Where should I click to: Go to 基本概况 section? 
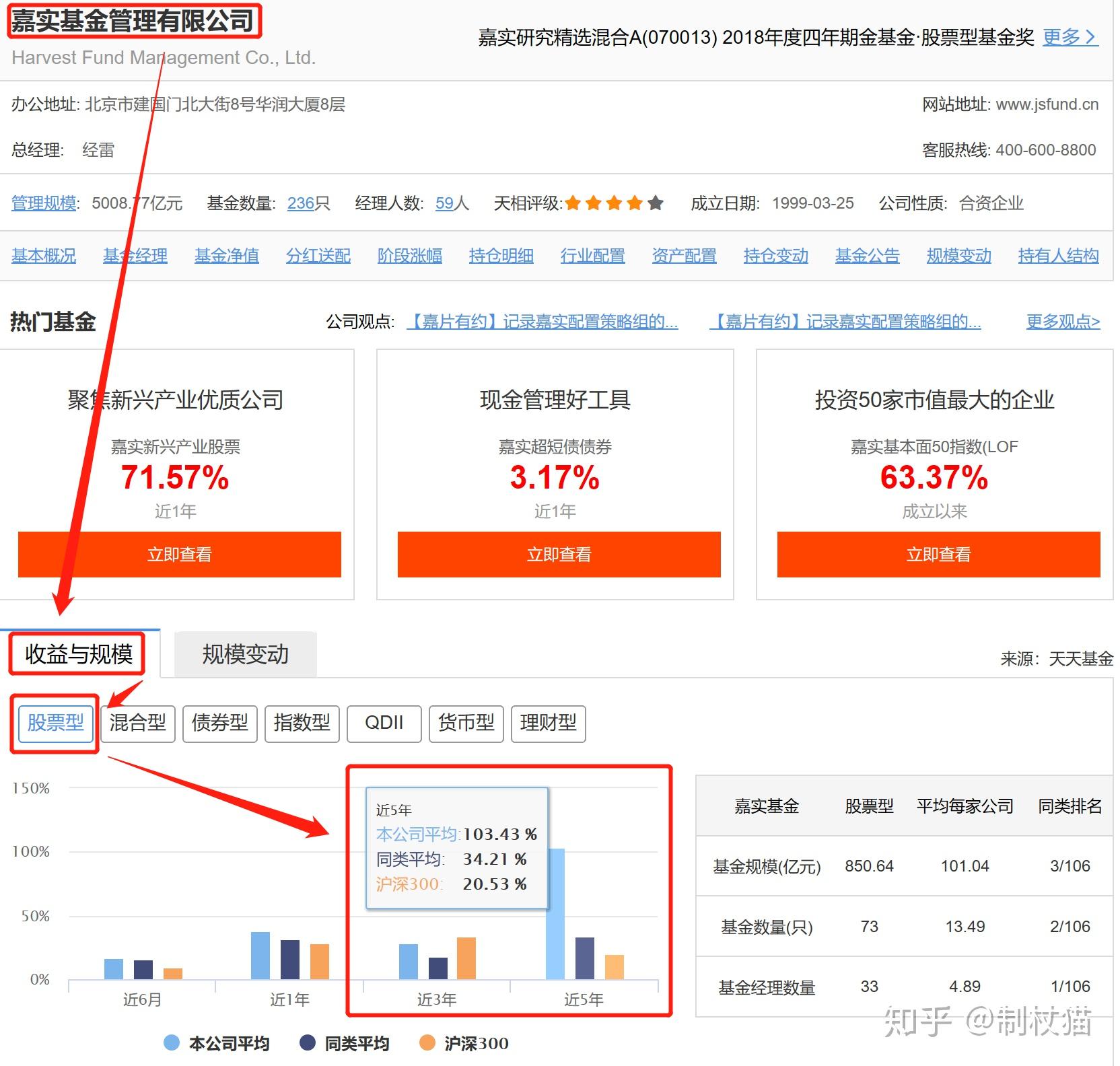click(44, 256)
